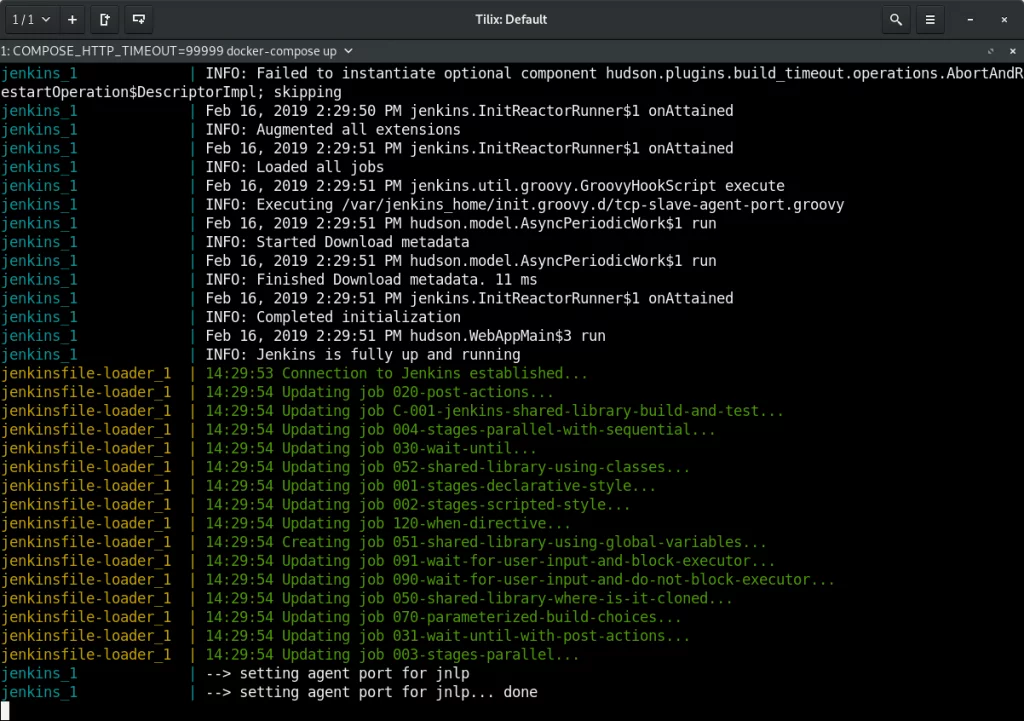This screenshot has width=1024, height=721.
Task: Maximize the terminal pane icon
Action: pyautogui.click(x=991, y=51)
